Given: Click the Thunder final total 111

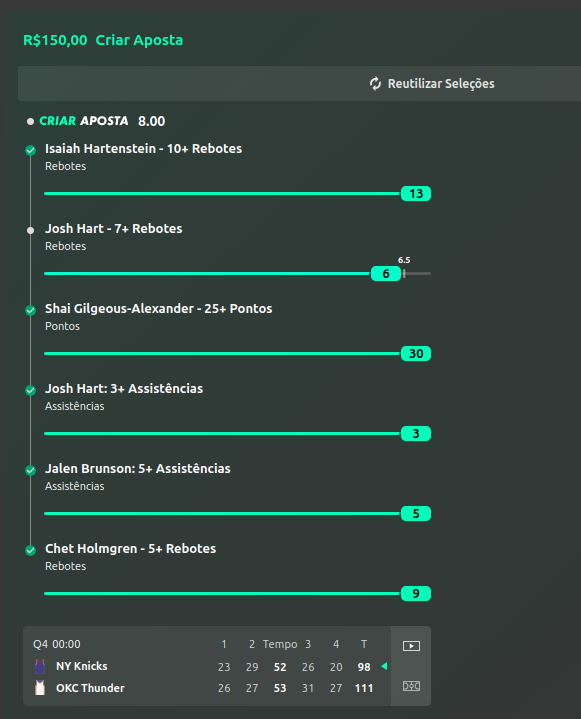Looking at the screenshot, I should [364, 688].
